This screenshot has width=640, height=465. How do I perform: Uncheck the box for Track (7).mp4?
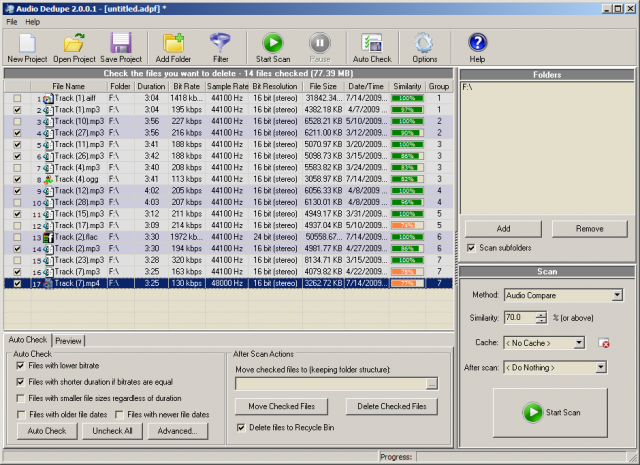point(17,283)
